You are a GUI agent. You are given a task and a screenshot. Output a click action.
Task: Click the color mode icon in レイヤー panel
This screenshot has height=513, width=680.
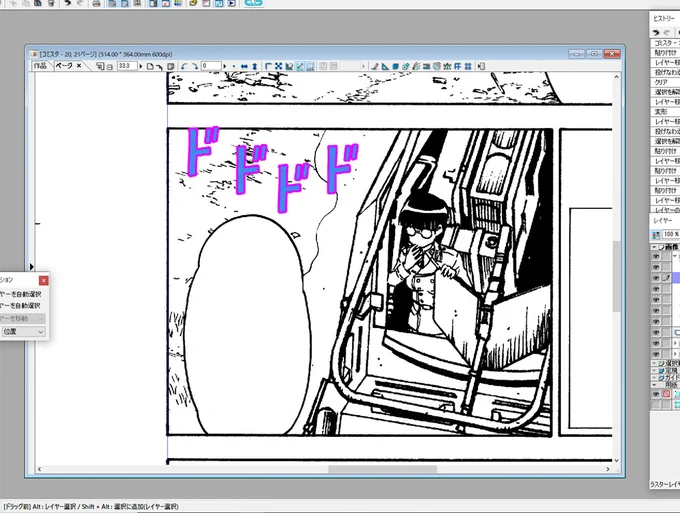click(656, 235)
